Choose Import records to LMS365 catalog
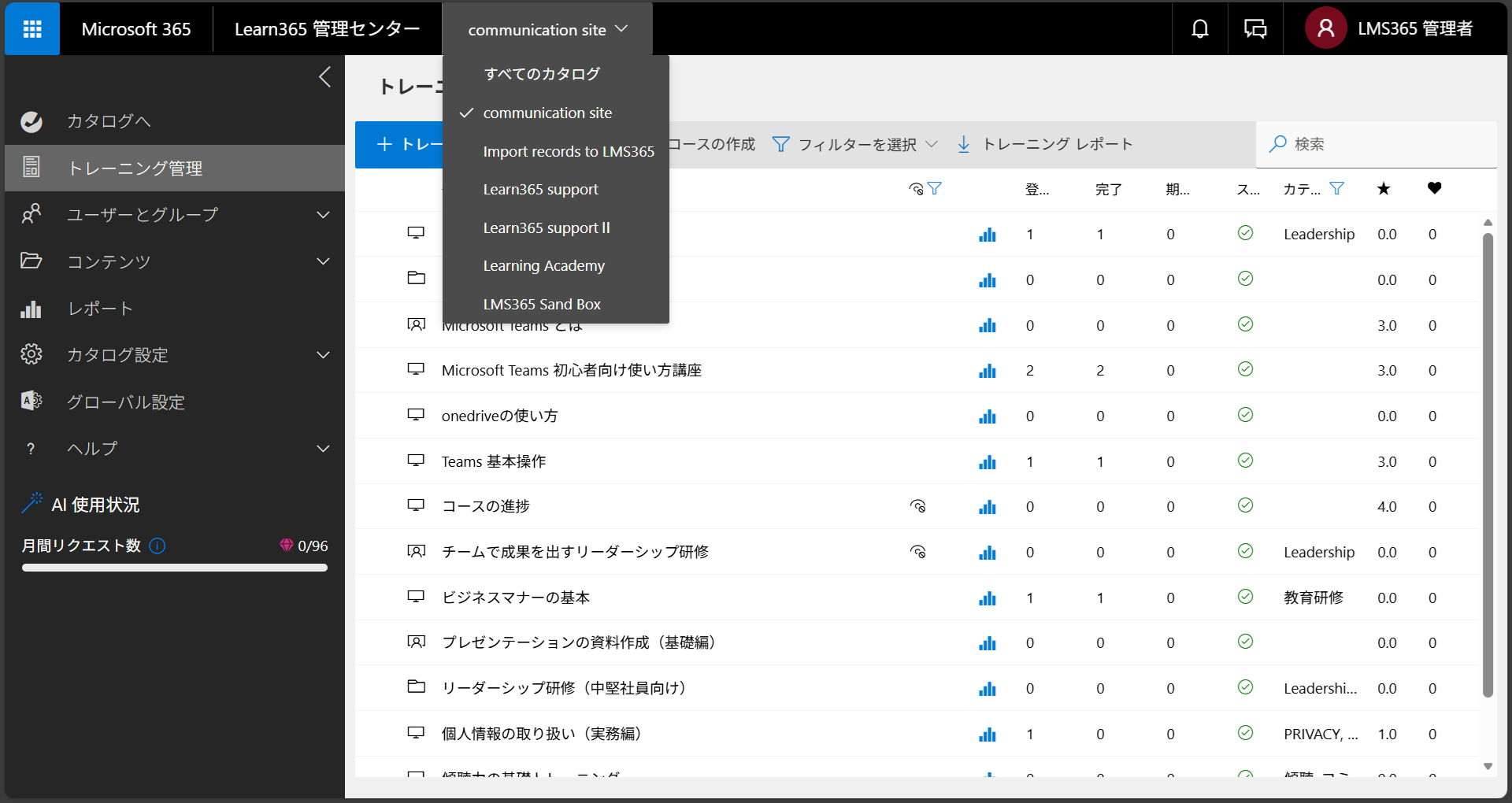The height and width of the screenshot is (803, 1512). [x=556, y=151]
